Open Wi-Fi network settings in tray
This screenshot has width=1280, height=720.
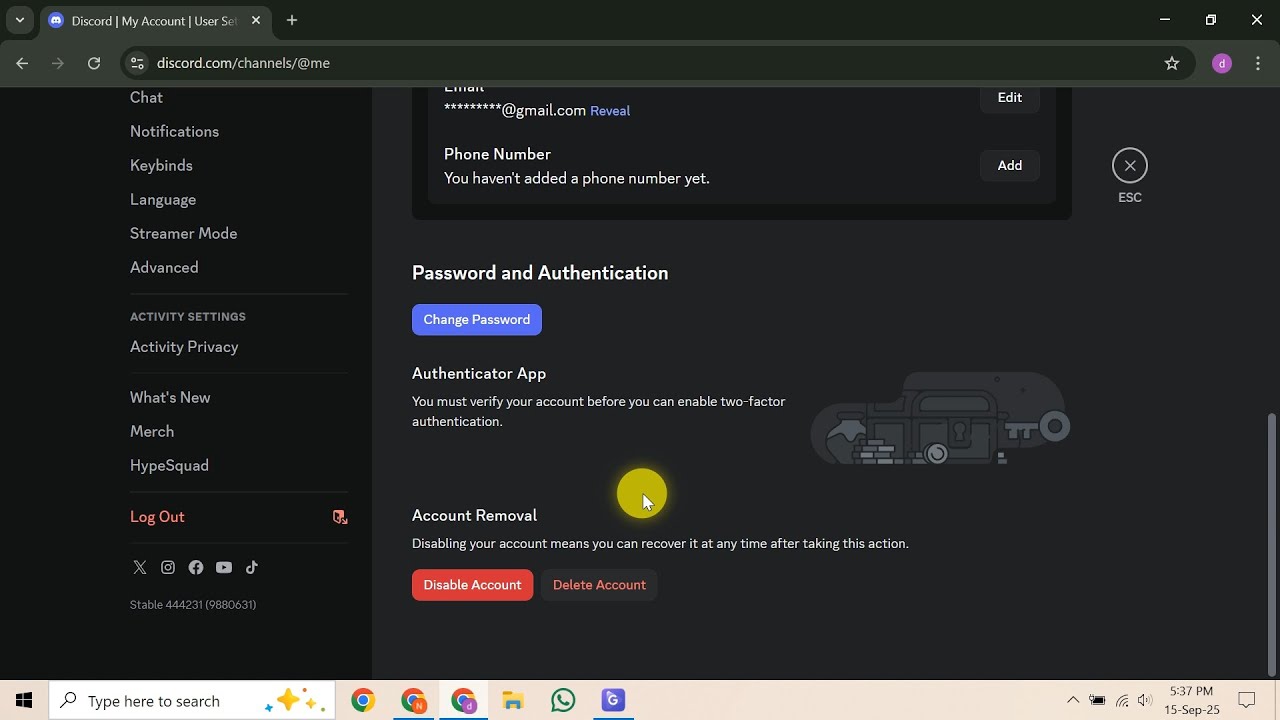pos(1122,700)
